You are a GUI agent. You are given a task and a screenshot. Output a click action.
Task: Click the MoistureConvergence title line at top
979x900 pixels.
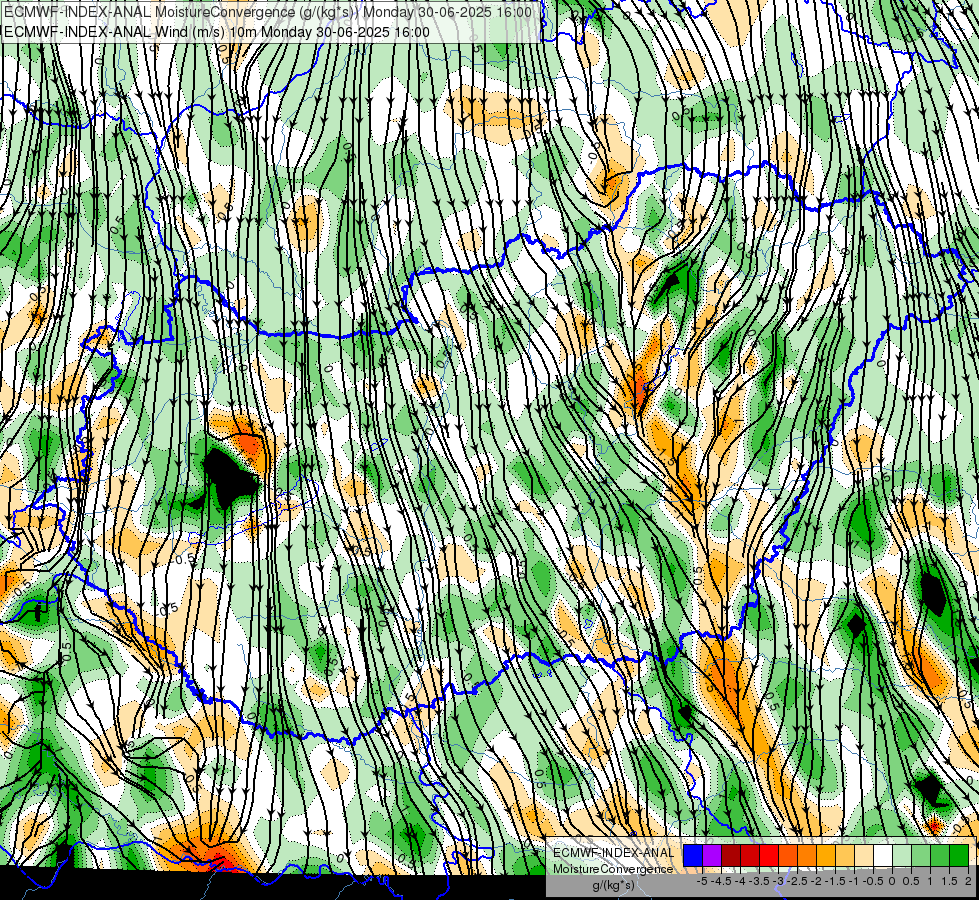tap(268, 12)
